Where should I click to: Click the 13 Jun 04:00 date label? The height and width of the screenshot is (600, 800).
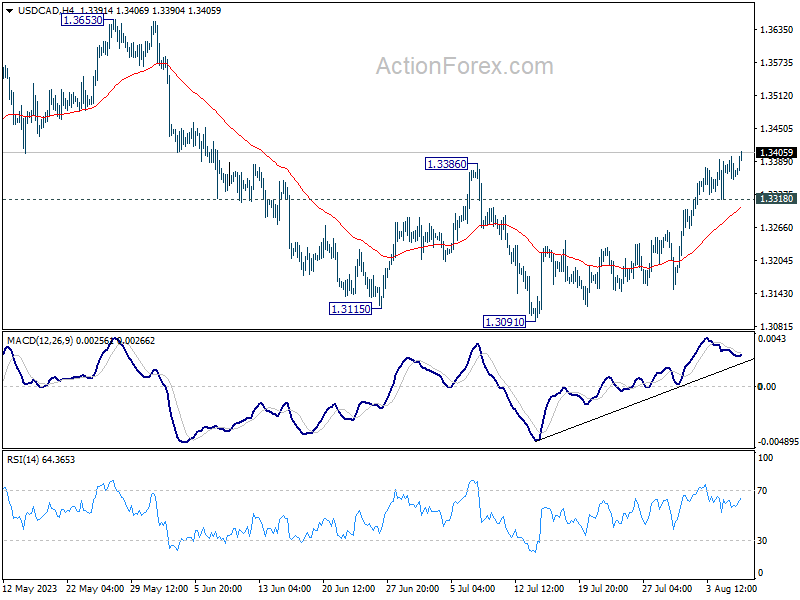coord(284,589)
